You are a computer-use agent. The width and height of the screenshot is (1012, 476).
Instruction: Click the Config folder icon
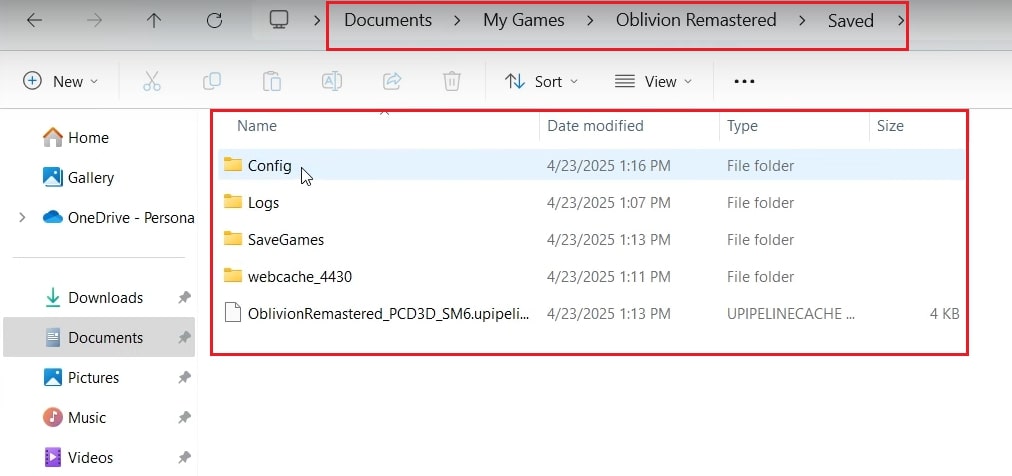click(232, 165)
